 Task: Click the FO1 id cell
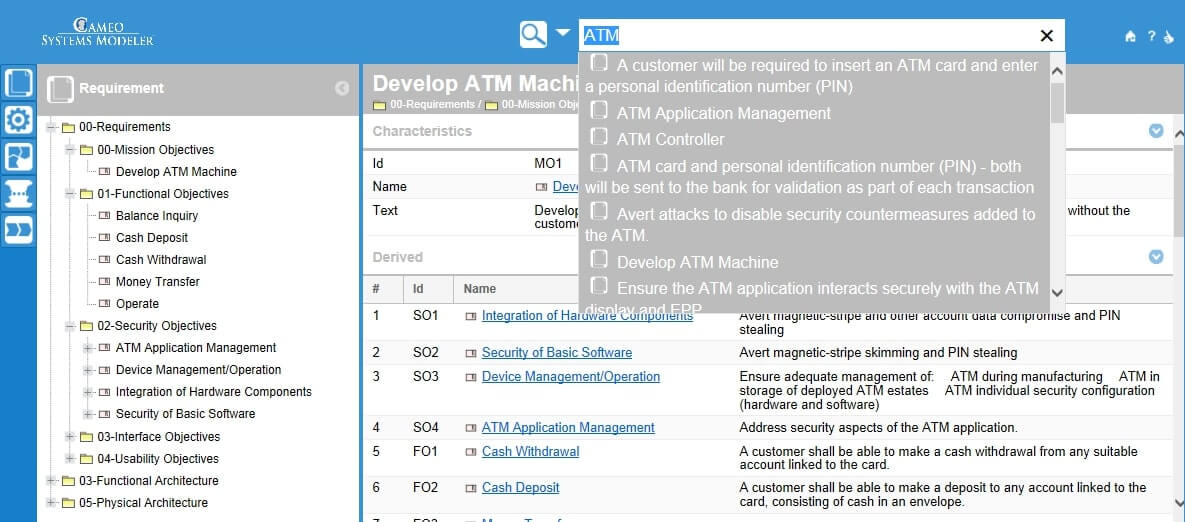pos(425,452)
